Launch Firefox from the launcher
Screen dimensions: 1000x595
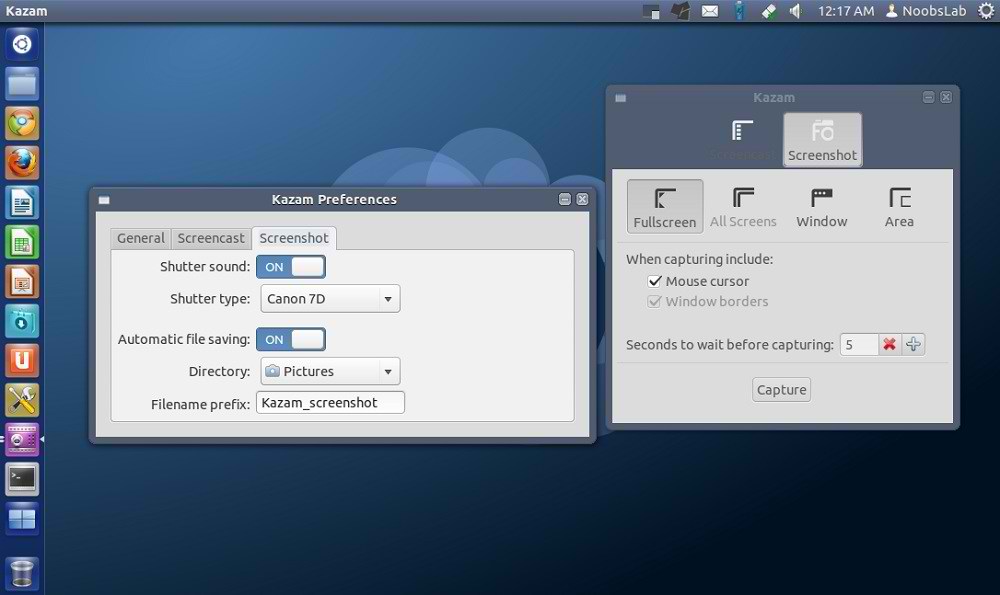pos(22,163)
